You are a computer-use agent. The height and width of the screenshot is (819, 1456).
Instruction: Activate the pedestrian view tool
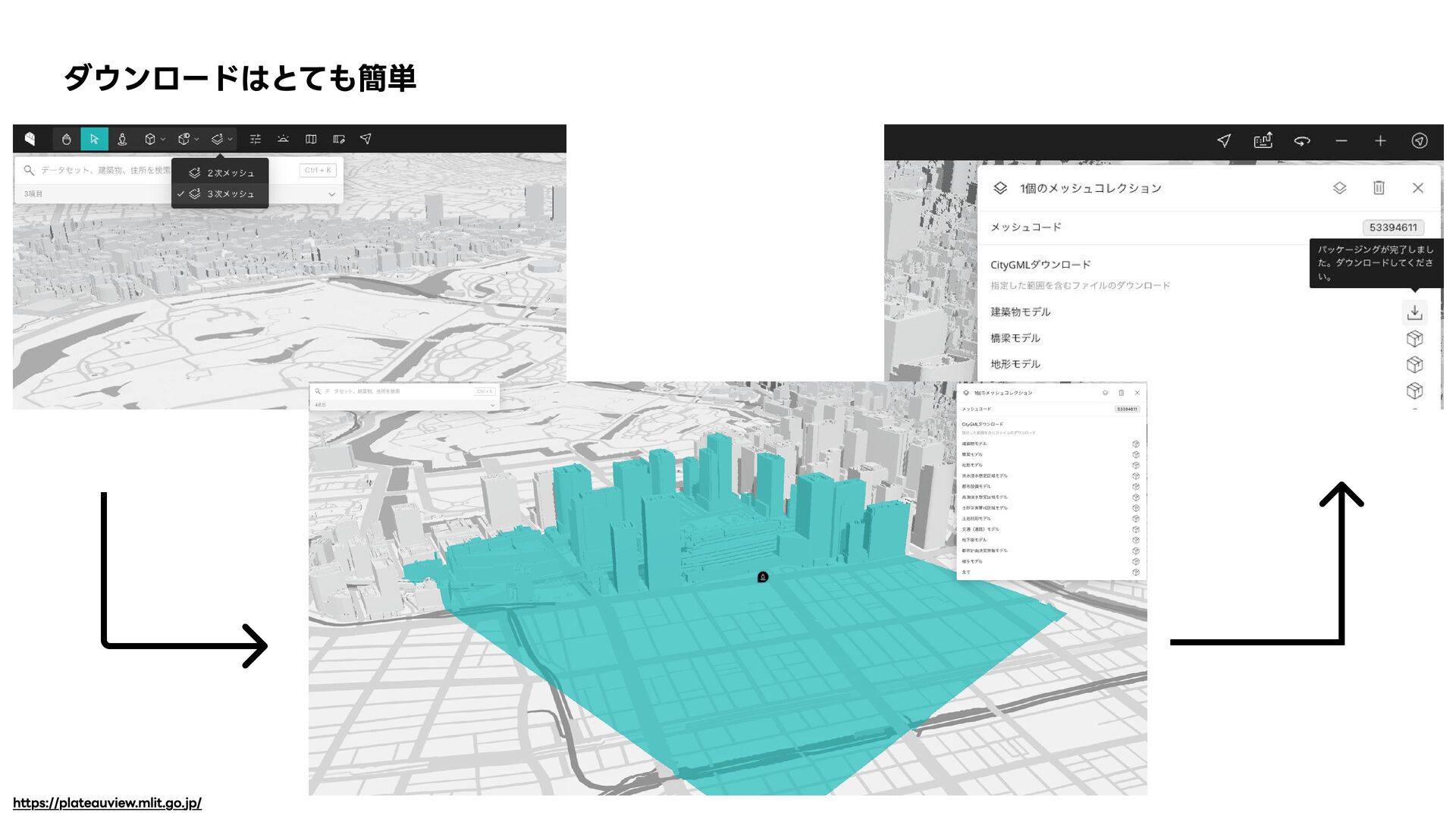click(122, 139)
